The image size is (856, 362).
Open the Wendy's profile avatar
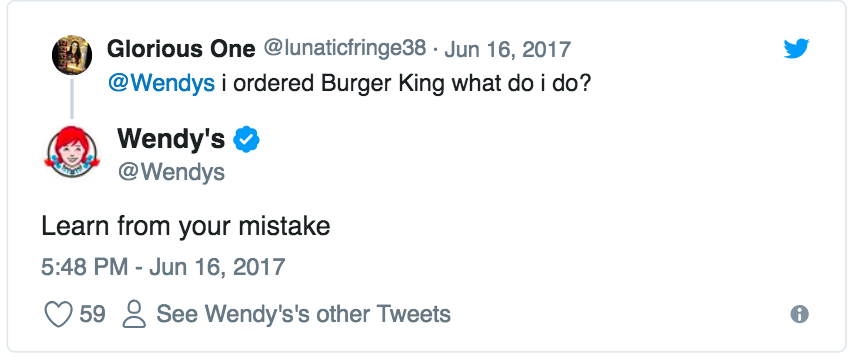coord(72,151)
